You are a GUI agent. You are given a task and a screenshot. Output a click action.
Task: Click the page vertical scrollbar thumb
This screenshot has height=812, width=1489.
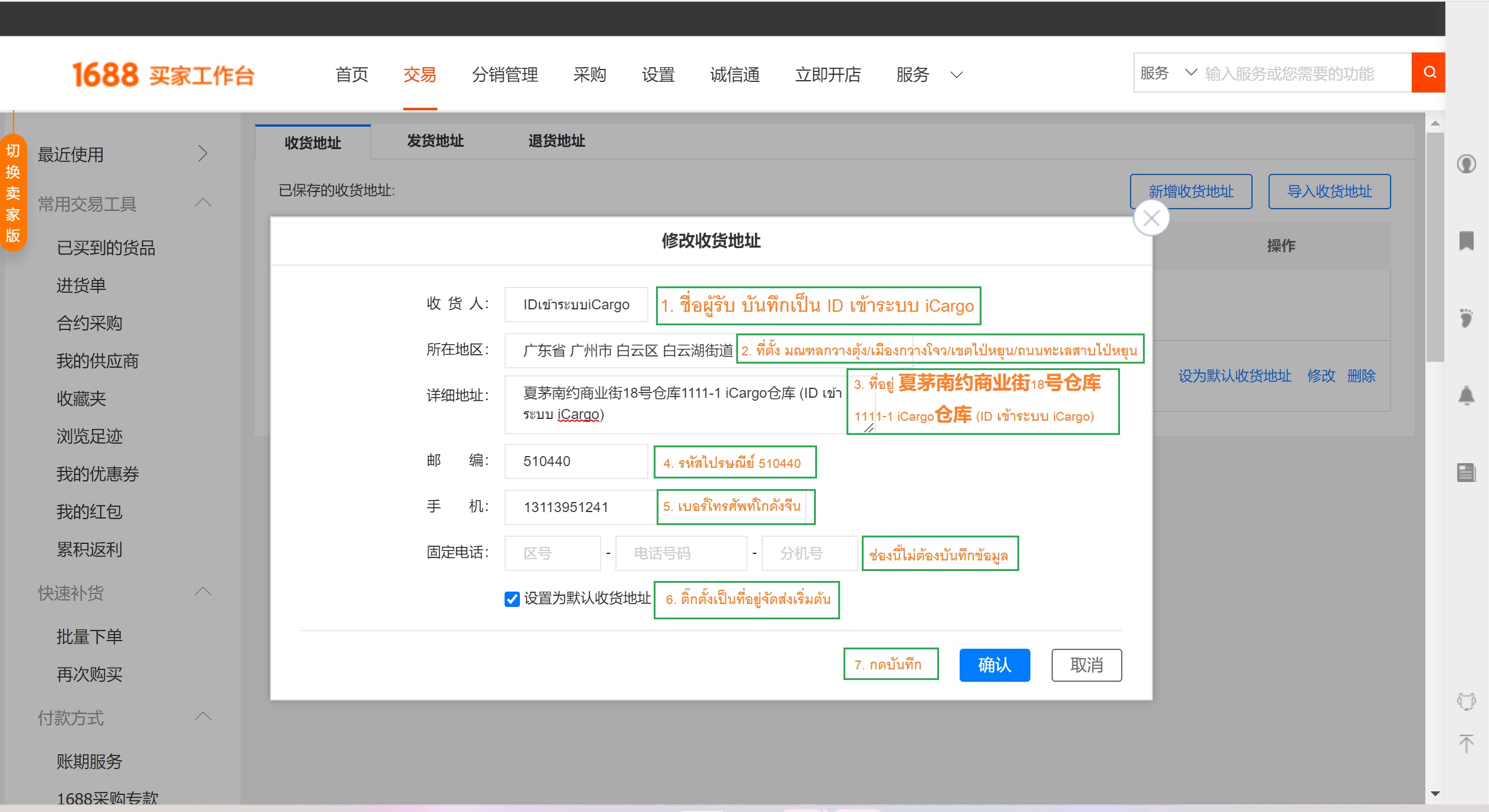click(1435, 246)
